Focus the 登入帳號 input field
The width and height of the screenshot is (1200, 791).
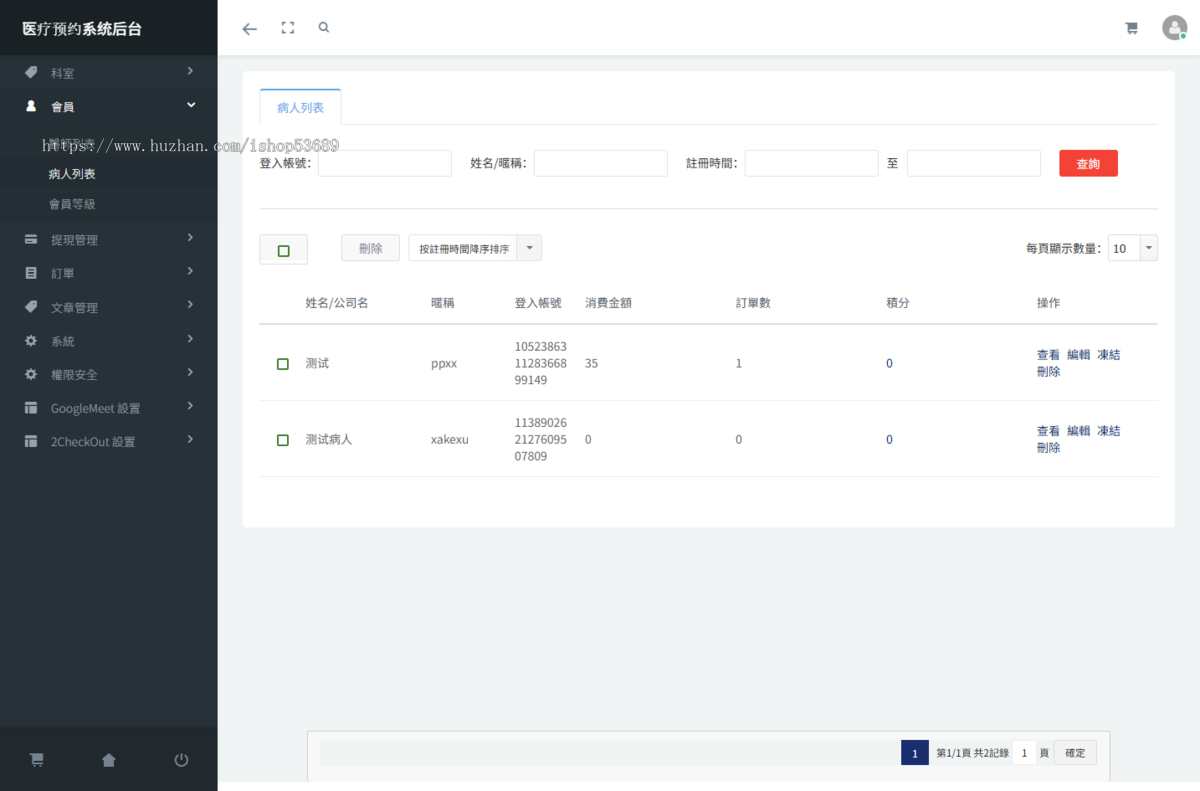click(x=385, y=163)
